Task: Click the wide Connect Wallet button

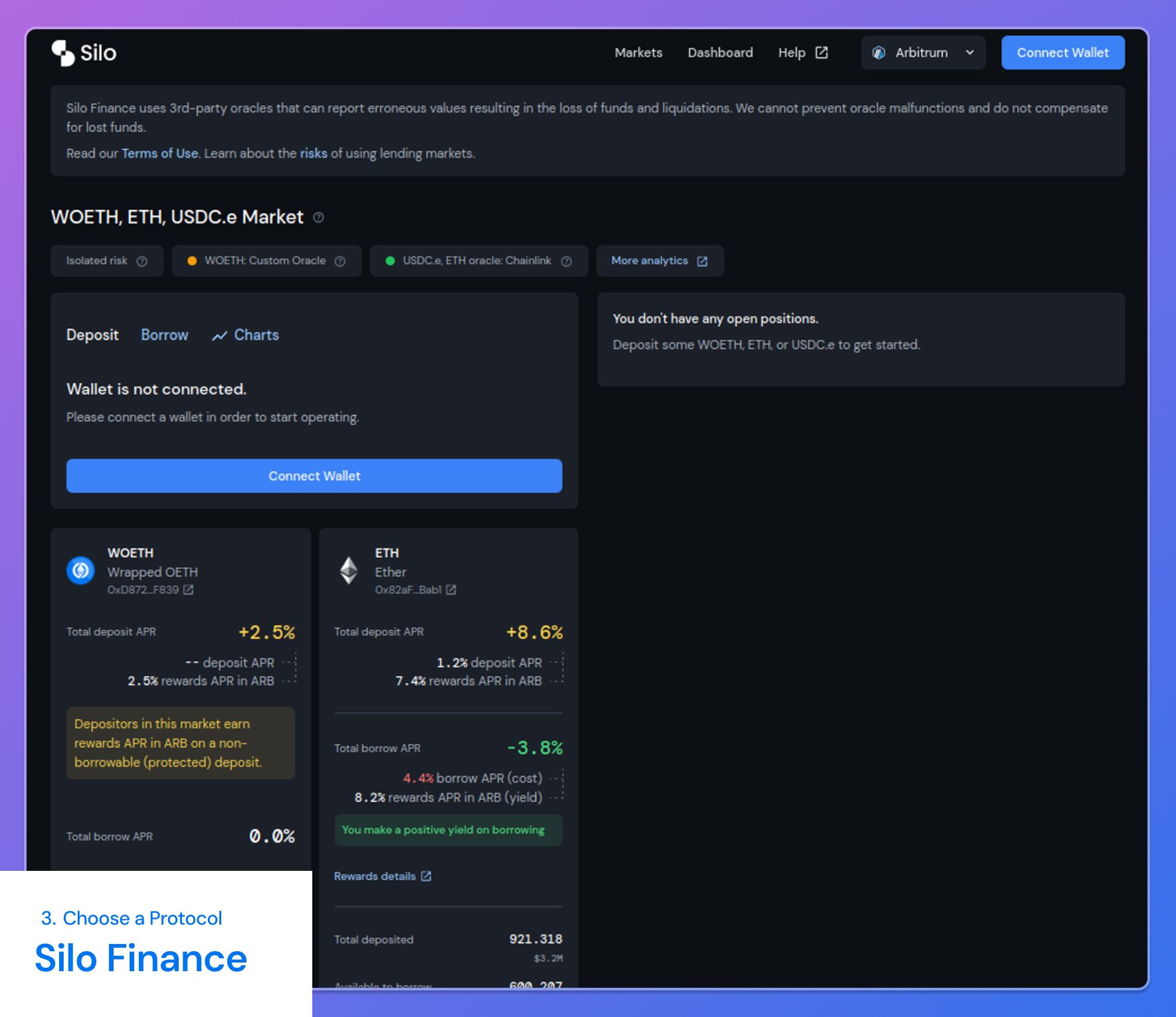Action: click(314, 476)
